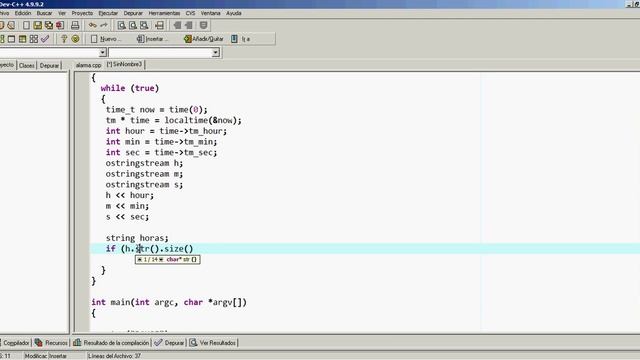This screenshot has height=360, width=640.
Task: Click the greyed Add to project icon
Action: pyautogui.click(x=177, y=25)
